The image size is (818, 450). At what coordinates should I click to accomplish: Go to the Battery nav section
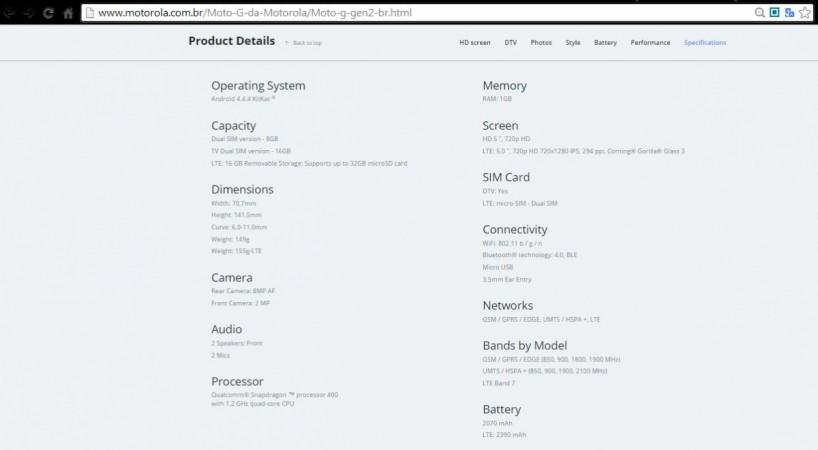pyautogui.click(x=605, y=43)
